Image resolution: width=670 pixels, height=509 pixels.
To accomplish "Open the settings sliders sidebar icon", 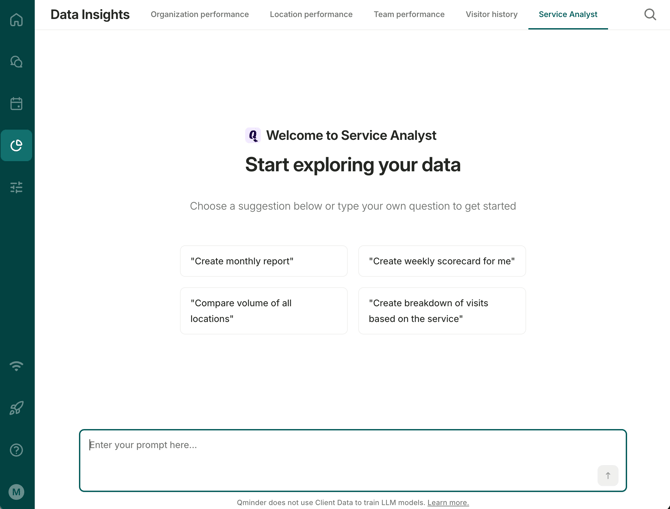I will pyautogui.click(x=17, y=188).
